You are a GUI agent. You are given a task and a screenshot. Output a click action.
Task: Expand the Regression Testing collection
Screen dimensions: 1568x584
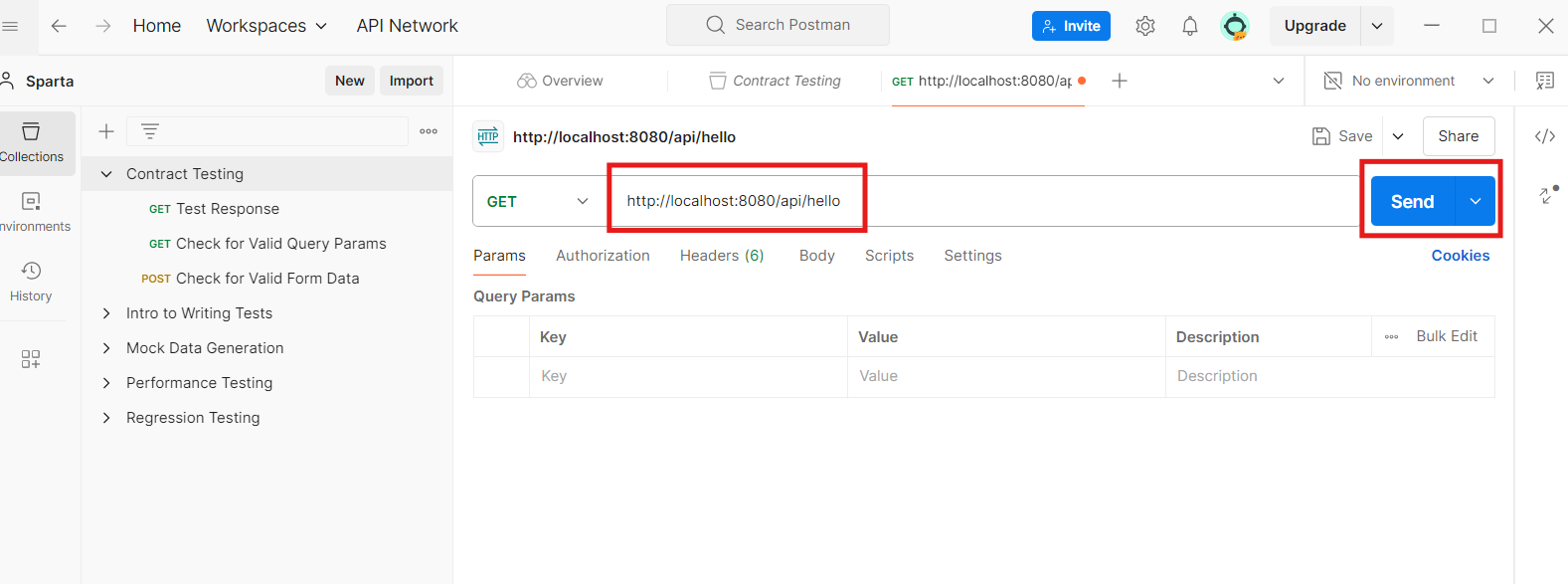click(106, 418)
